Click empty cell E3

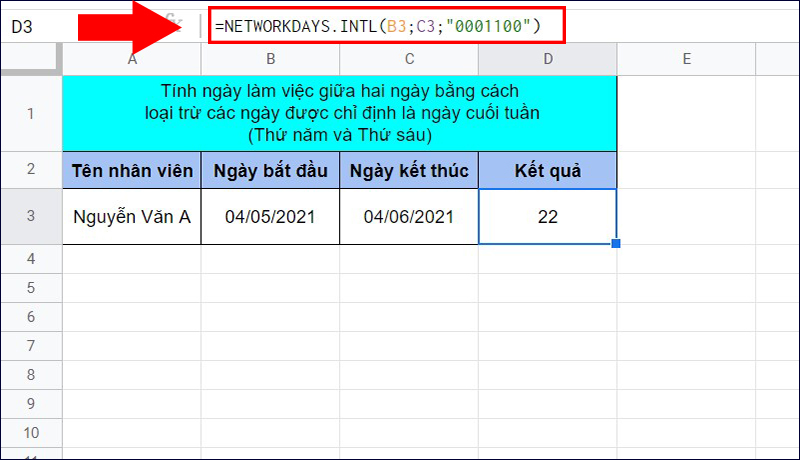tap(687, 217)
